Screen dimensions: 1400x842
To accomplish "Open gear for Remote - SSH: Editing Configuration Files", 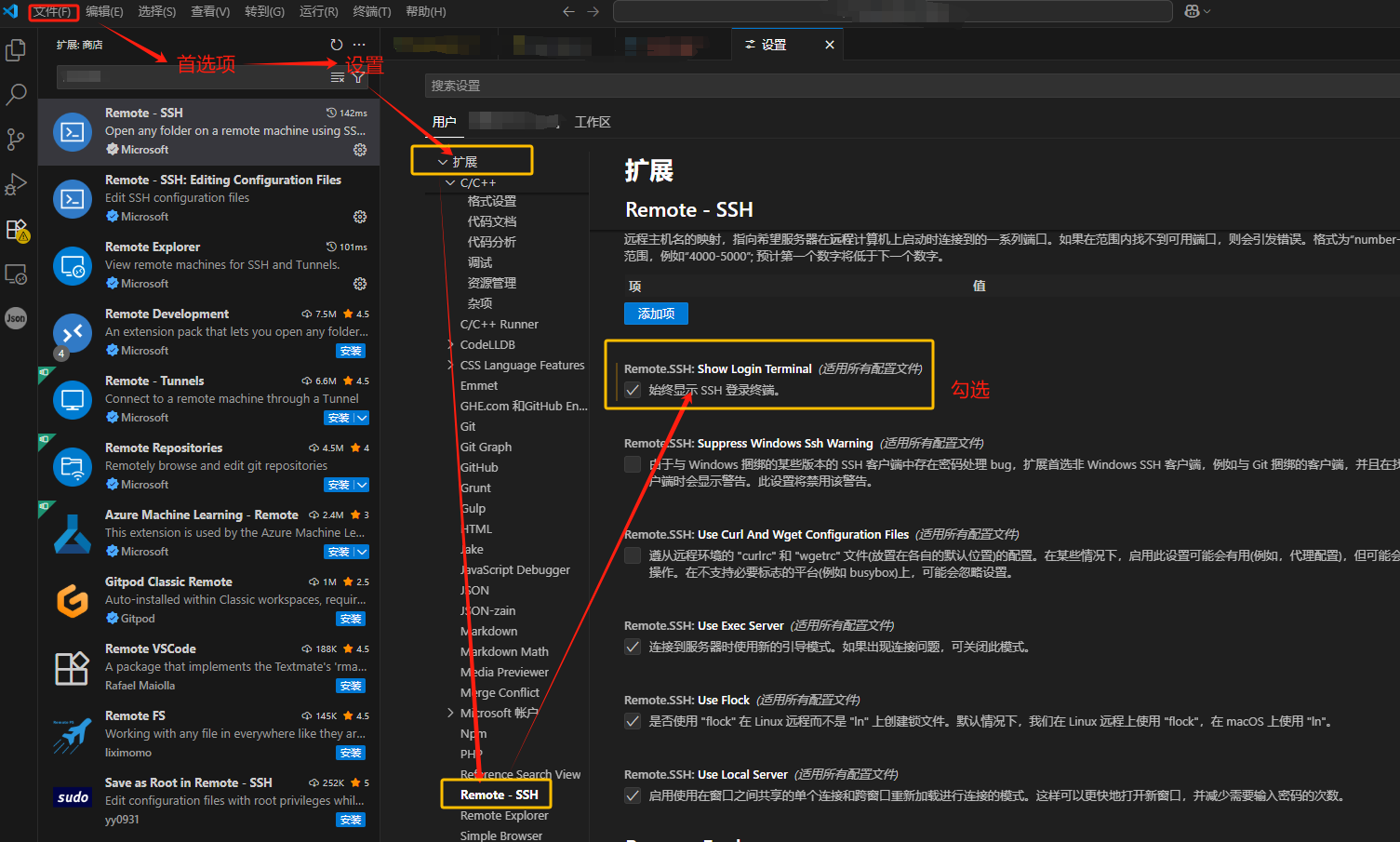I will (360, 217).
